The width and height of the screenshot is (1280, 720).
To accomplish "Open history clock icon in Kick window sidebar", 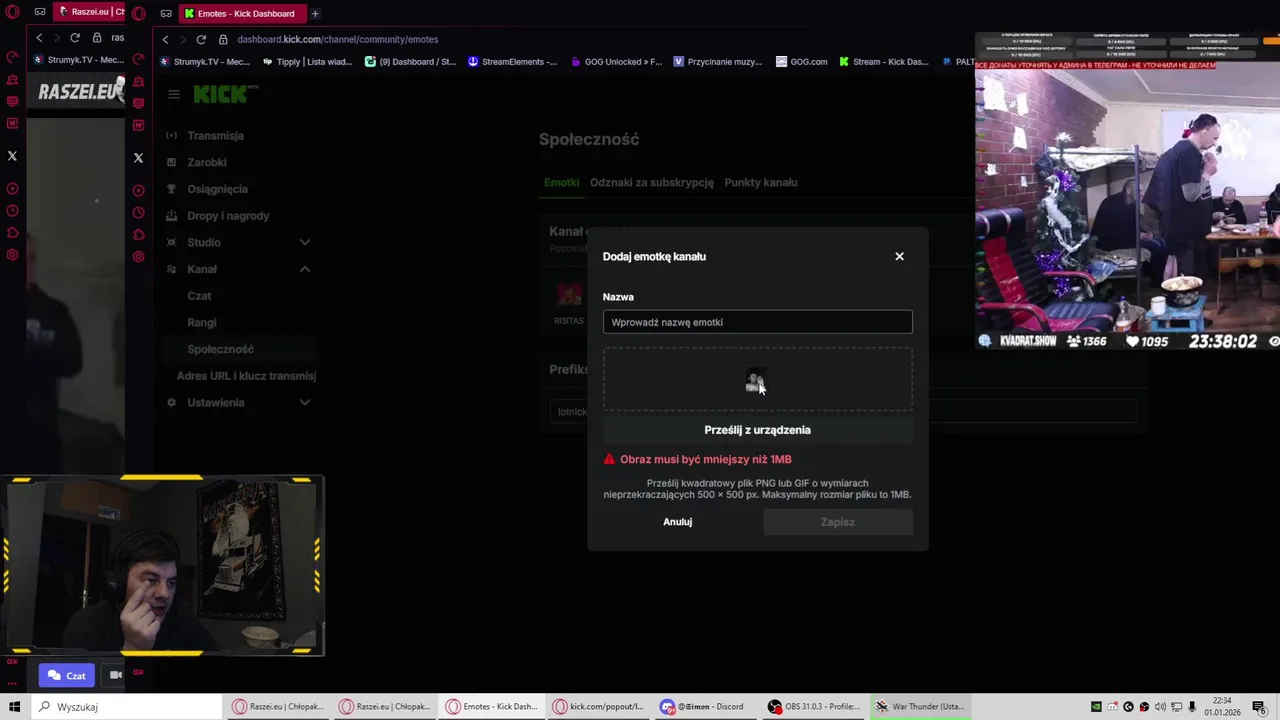I will pyautogui.click(x=138, y=212).
